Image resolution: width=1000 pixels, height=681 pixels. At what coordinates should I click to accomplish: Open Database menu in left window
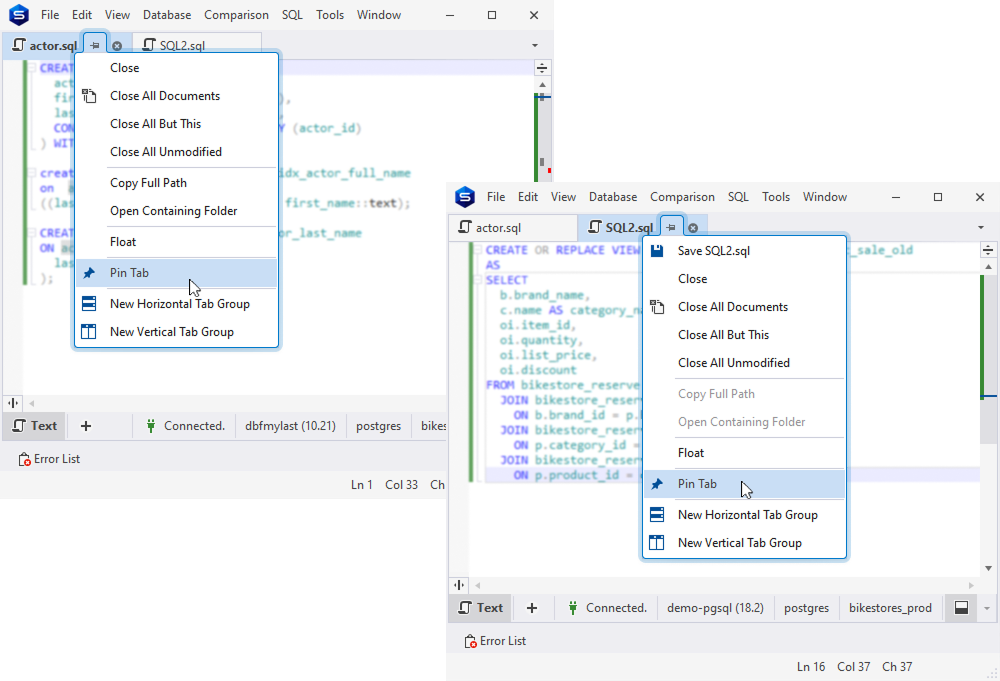tap(167, 15)
